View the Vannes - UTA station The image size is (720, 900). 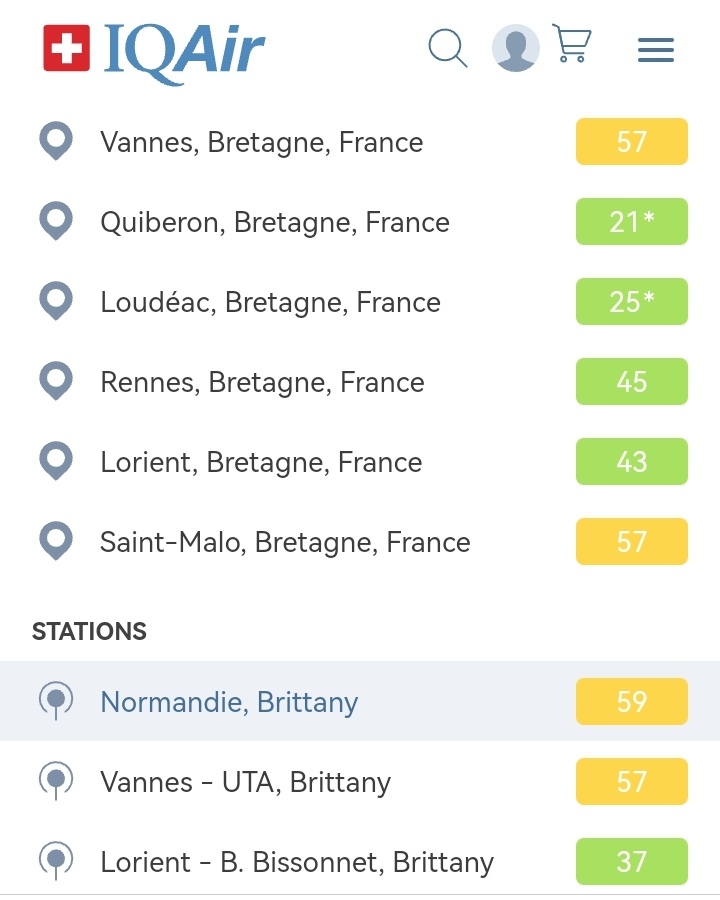tap(245, 782)
